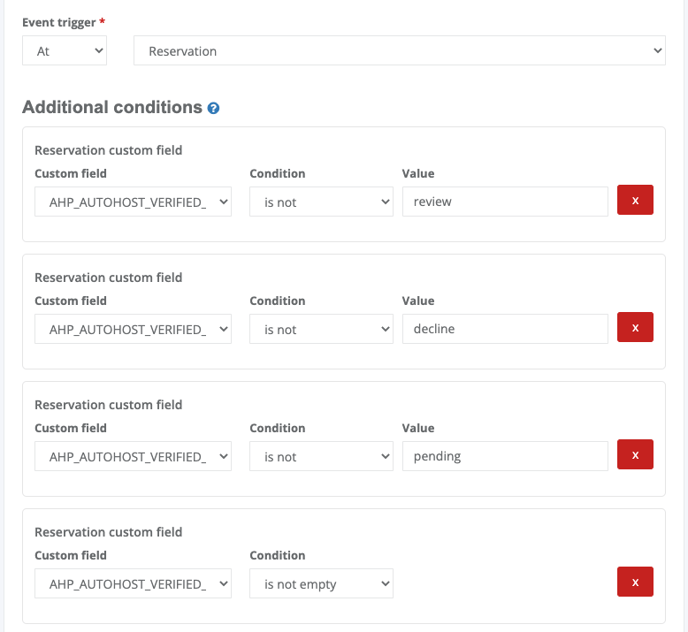Open the 'is not empty' condition dropdown
The width and height of the screenshot is (688, 632).
click(x=321, y=584)
